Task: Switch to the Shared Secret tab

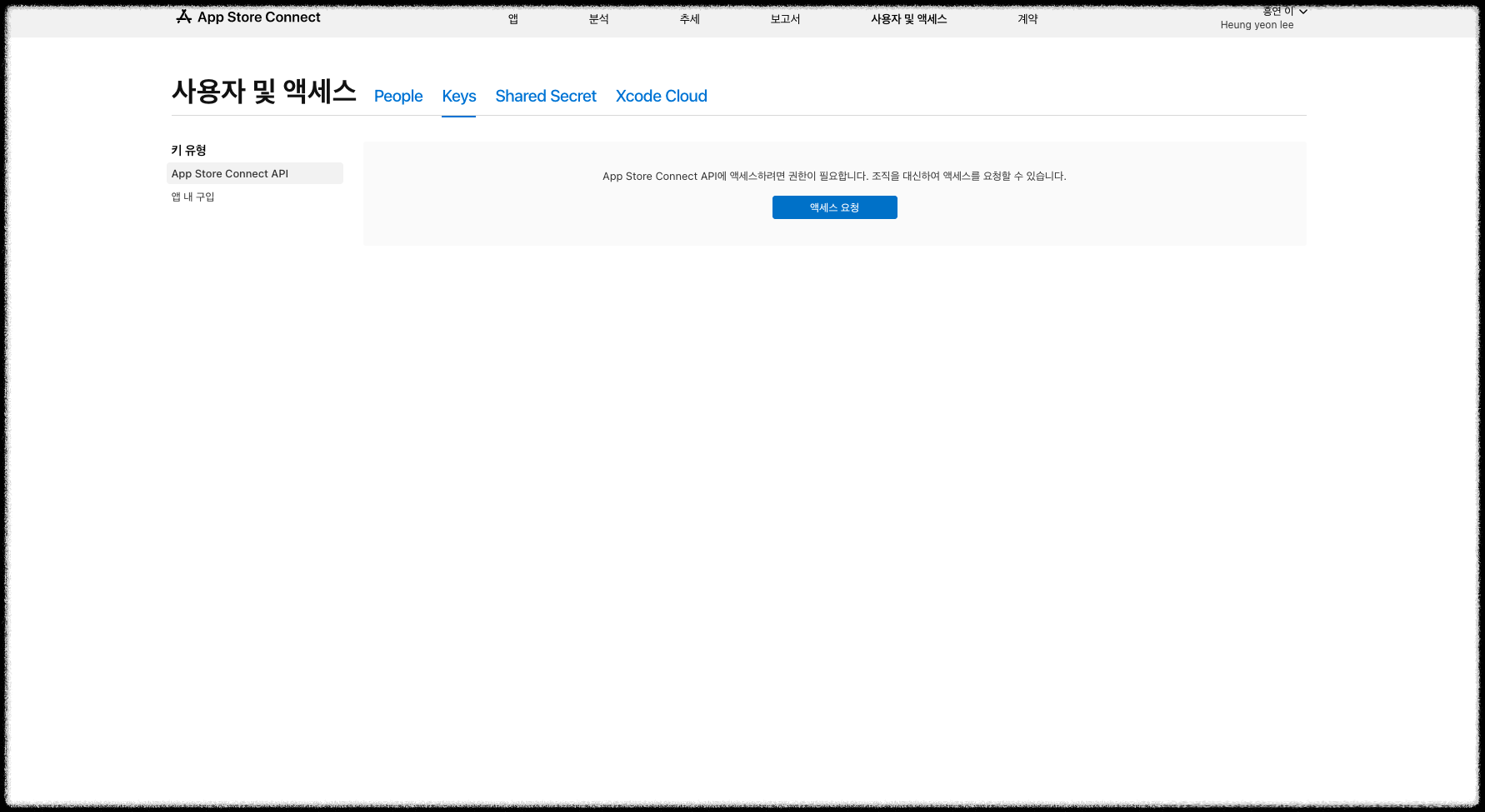Action: pos(546,96)
